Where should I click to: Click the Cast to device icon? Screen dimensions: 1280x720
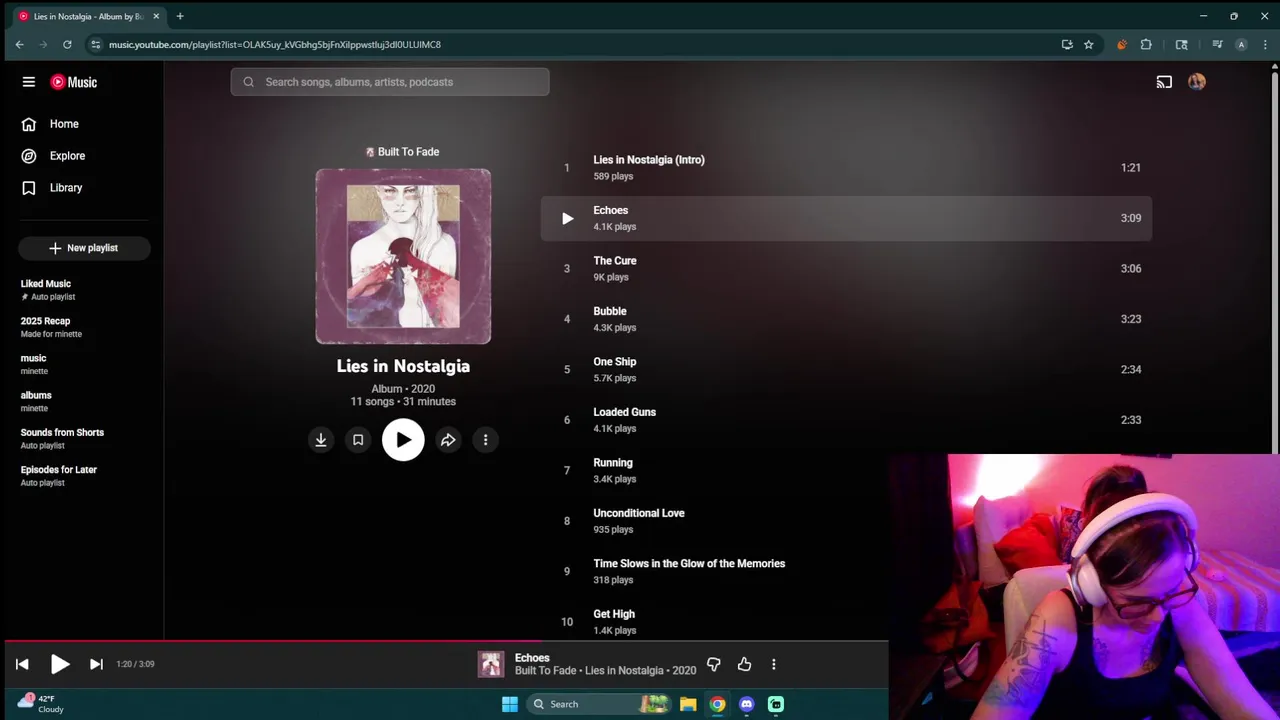1164,82
